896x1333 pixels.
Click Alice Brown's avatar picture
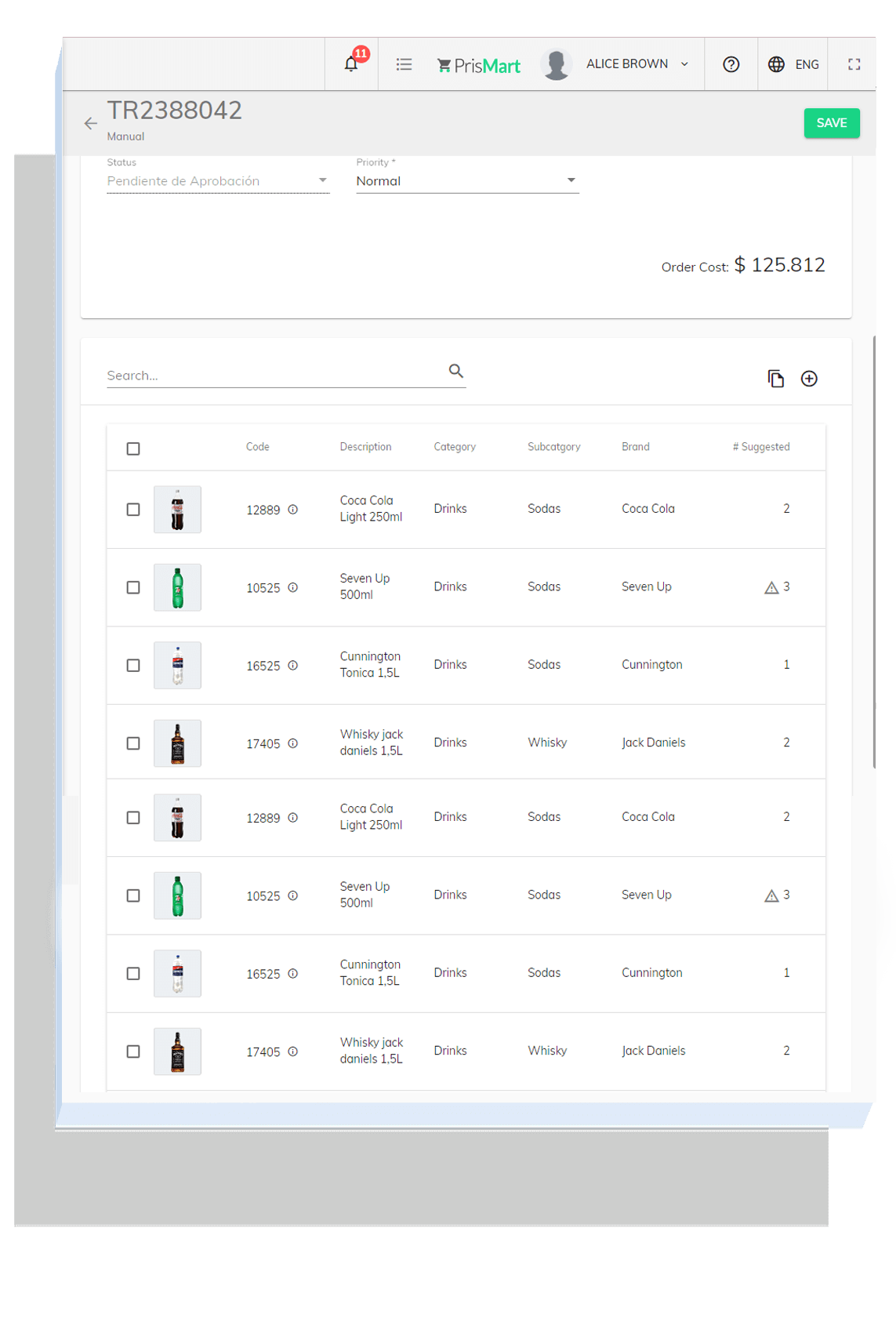556,64
